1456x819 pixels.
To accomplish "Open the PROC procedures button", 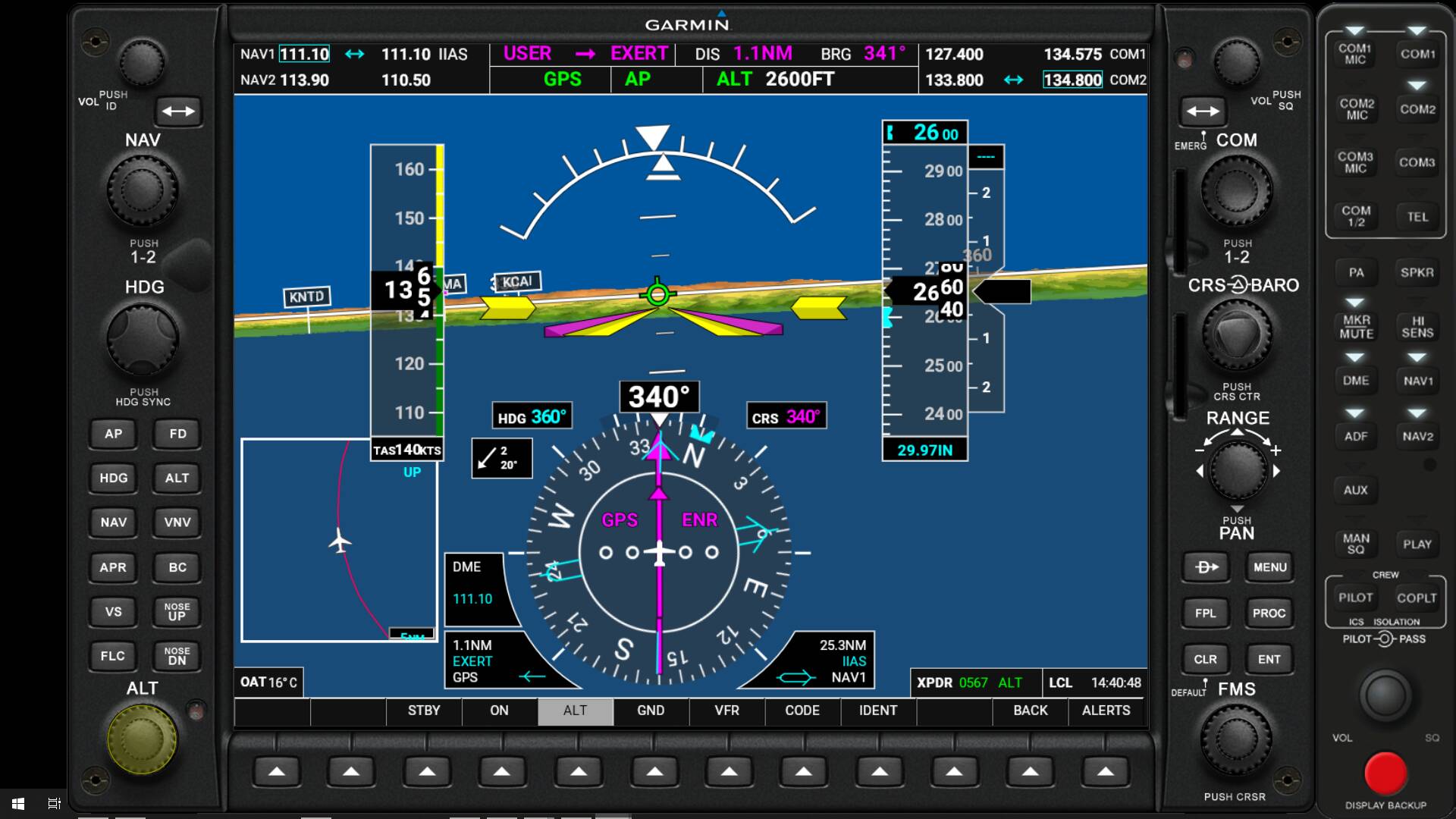I will tap(1269, 613).
